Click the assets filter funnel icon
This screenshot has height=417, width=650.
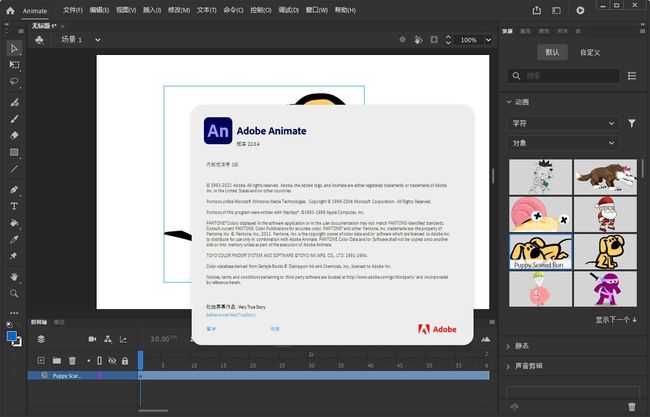(x=632, y=123)
